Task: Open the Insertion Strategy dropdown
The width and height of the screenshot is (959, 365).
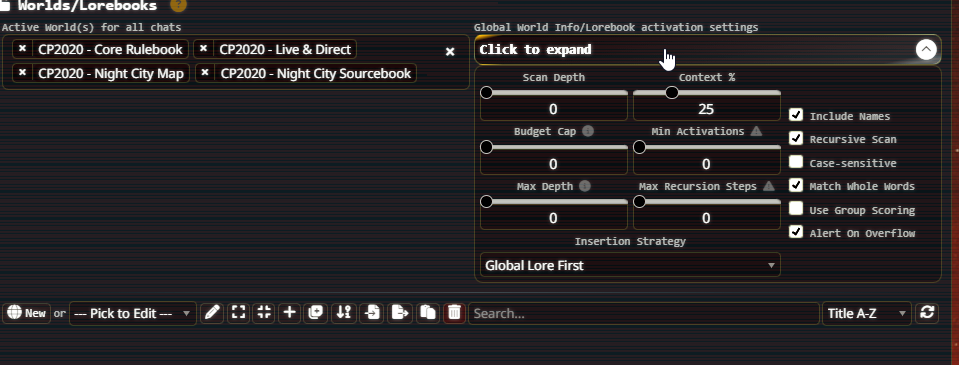Action: click(630, 265)
